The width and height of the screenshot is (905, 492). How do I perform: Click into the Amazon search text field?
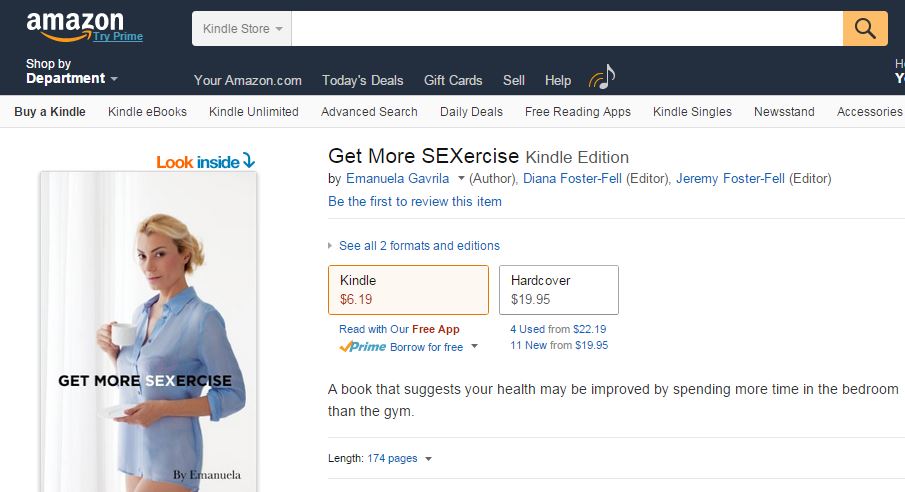567,29
